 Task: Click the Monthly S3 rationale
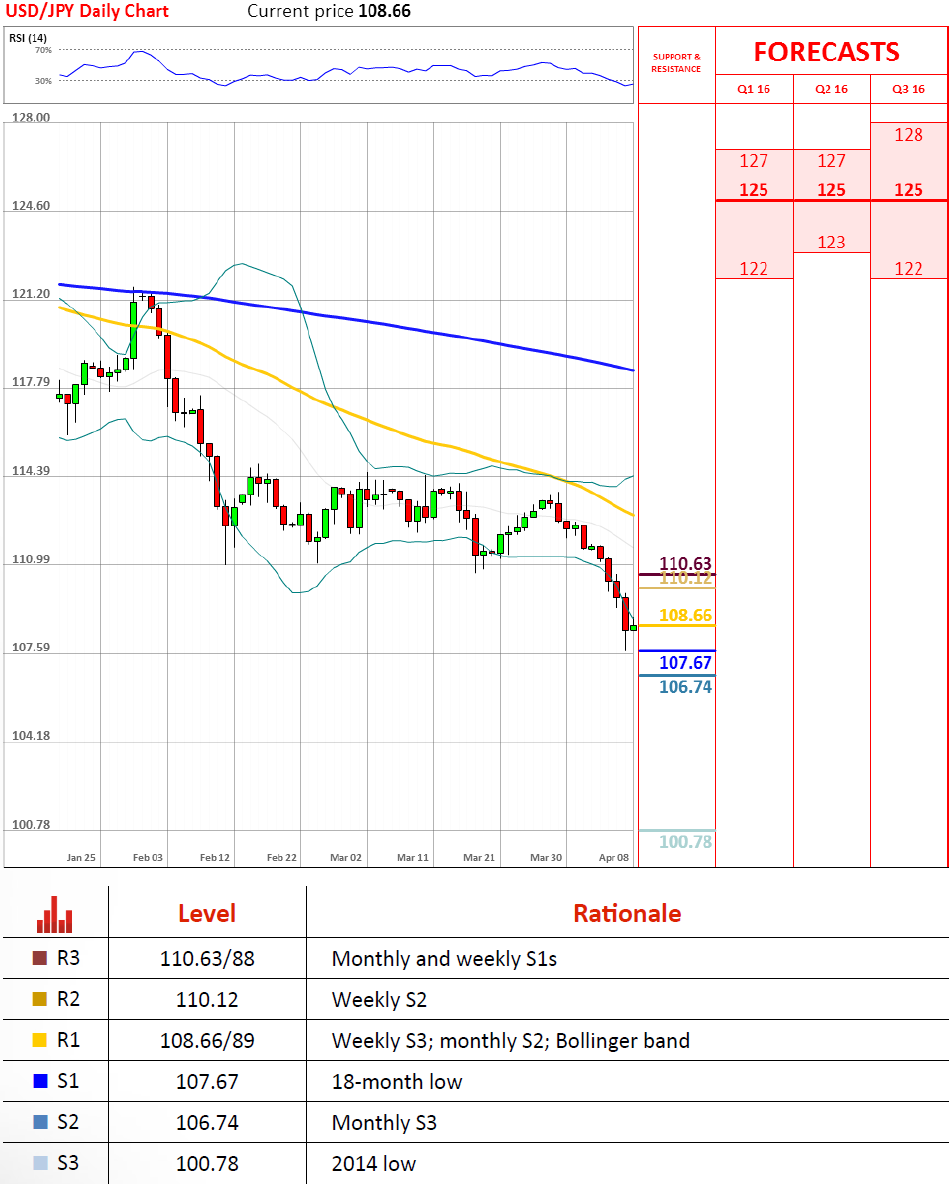(384, 1123)
